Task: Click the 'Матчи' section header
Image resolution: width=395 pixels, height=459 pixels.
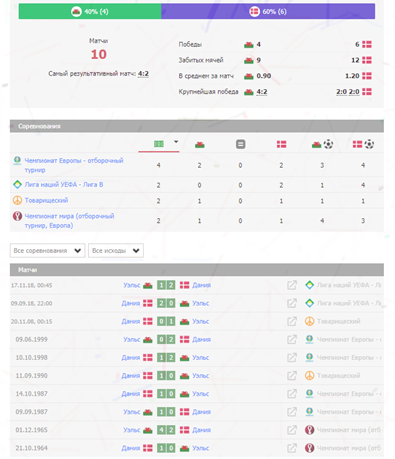Action: click(x=197, y=270)
